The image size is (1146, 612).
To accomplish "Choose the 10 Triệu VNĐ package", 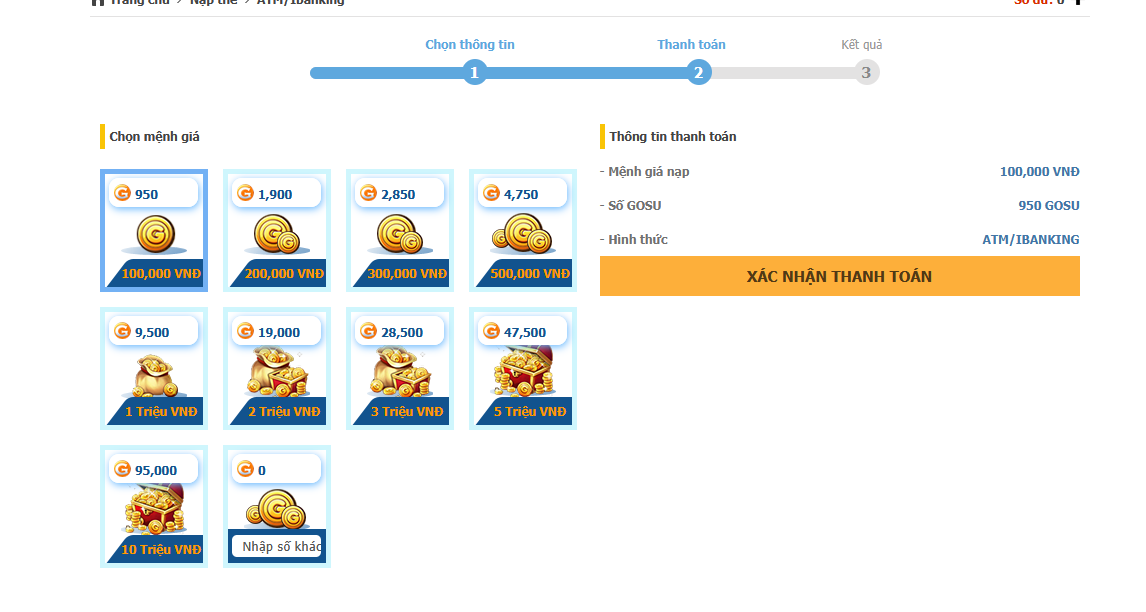I will [x=154, y=506].
